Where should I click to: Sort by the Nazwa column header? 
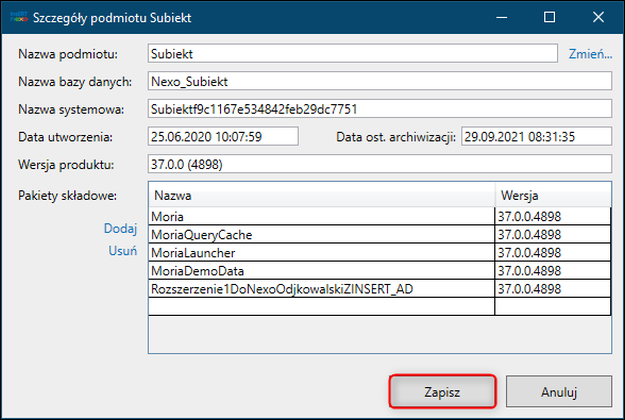coord(321,195)
